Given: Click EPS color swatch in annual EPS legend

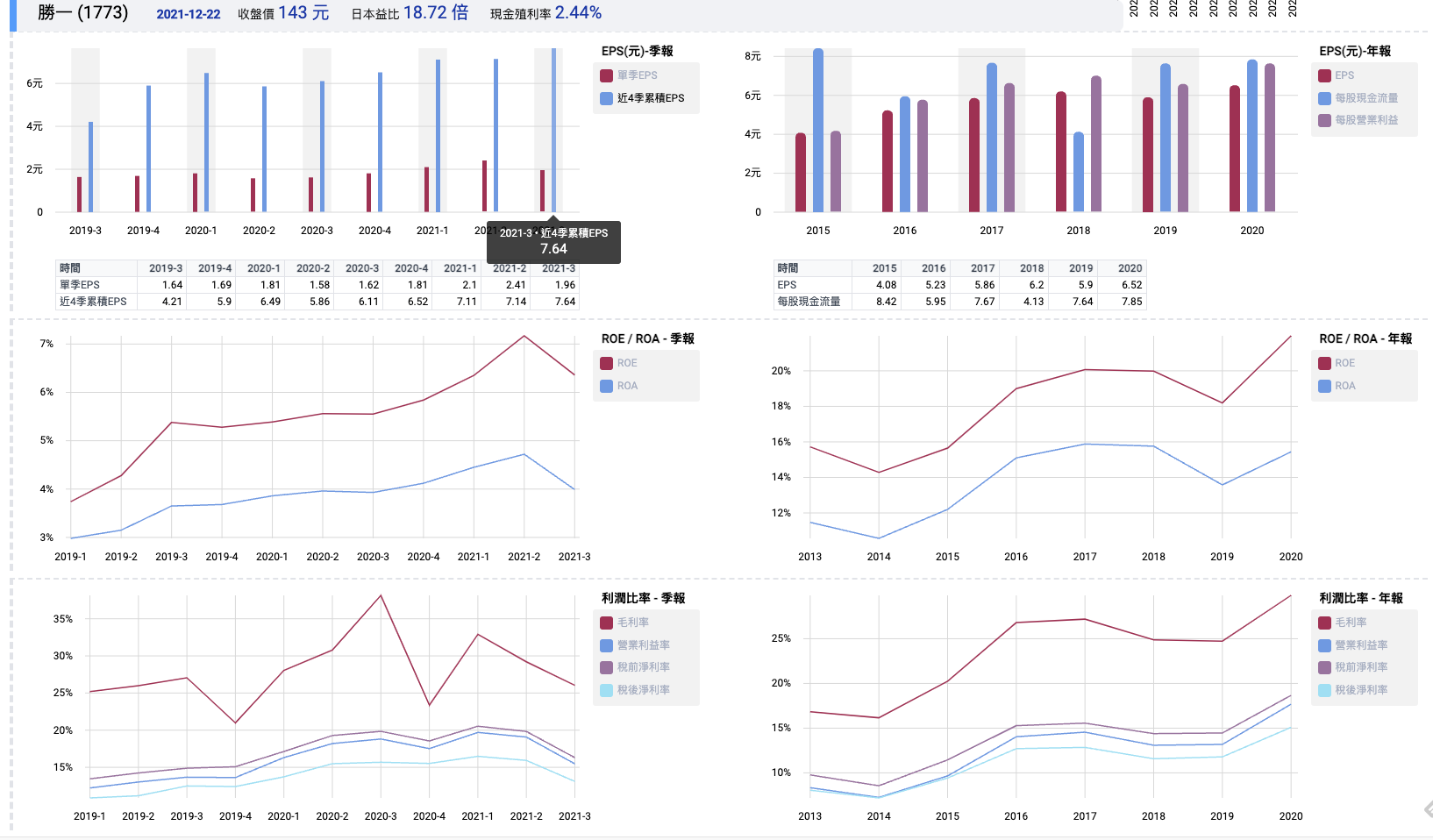Looking at the screenshot, I should point(1325,75).
